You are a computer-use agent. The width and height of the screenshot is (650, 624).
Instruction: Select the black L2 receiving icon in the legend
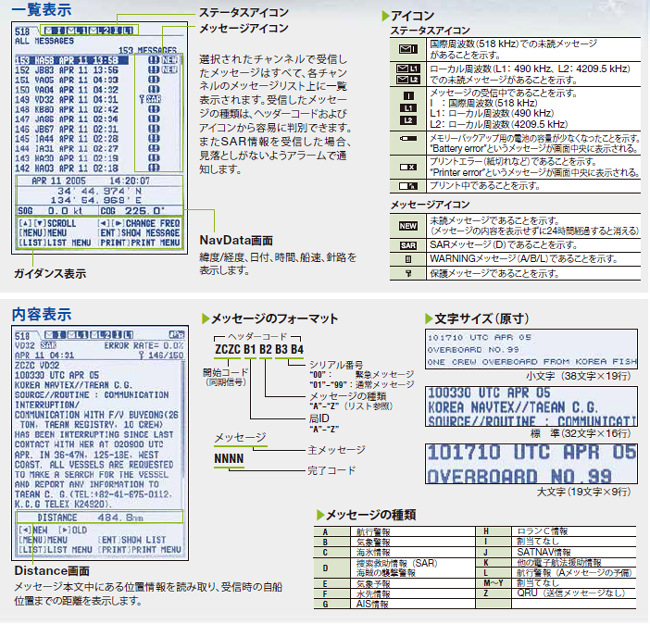408,120
